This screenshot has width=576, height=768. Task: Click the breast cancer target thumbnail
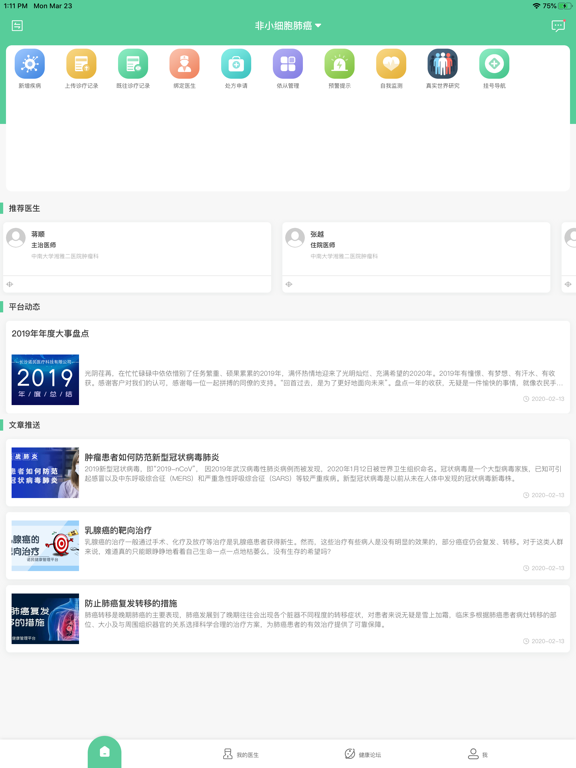click(45, 546)
